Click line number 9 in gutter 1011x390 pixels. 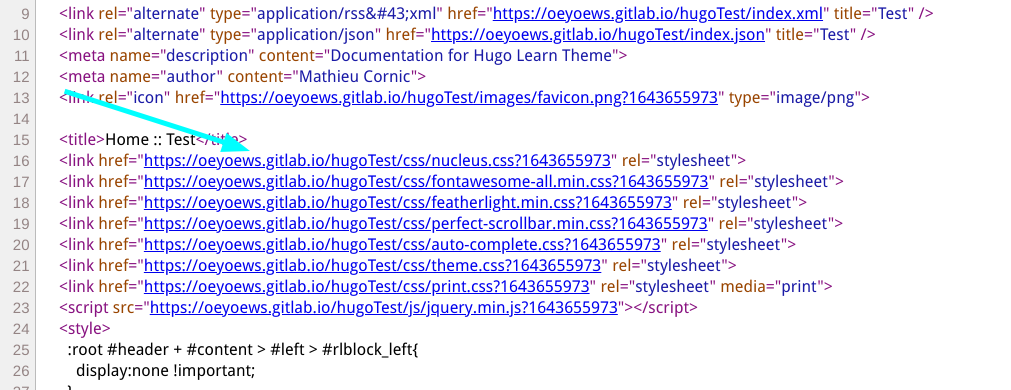[x=25, y=13]
